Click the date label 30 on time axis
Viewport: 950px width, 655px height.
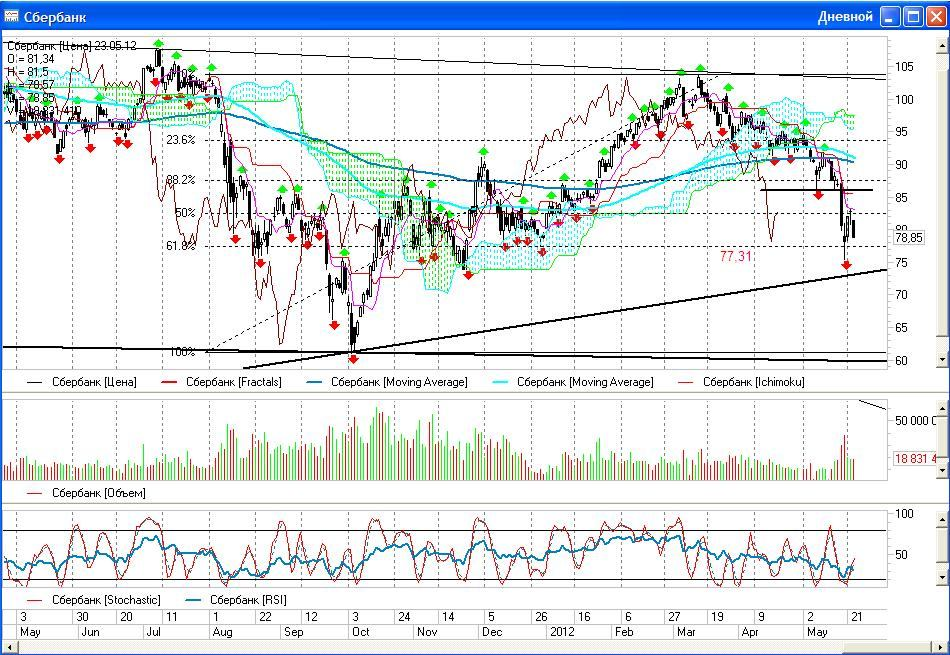[x=82, y=617]
